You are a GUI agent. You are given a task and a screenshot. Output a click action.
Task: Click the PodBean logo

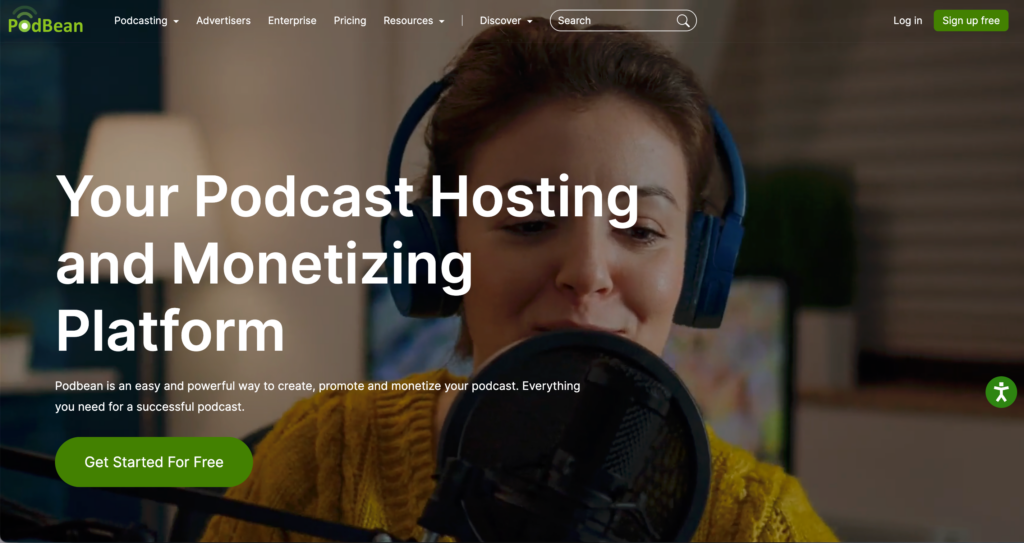[45, 20]
